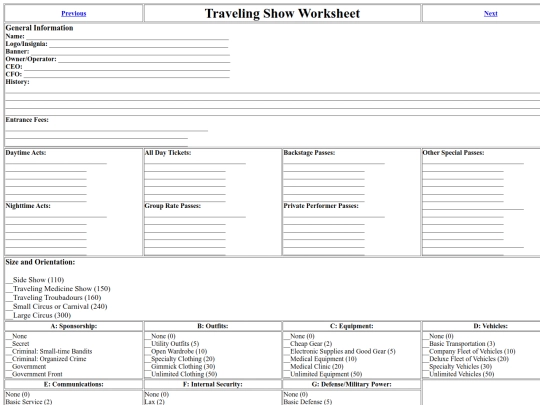This screenshot has height=405, width=540.
Task: Follow the Next page link
Action: click(x=490, y=13)
